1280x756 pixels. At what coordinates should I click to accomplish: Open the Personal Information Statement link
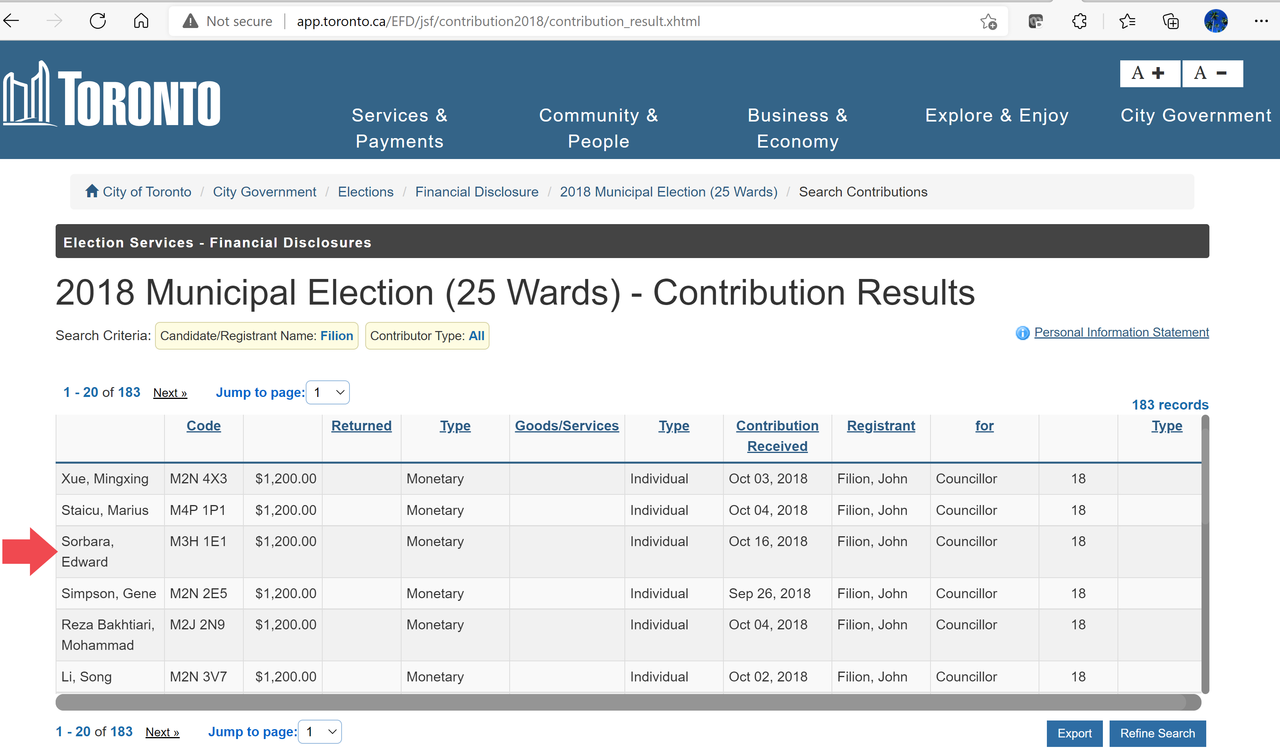[1121, 333]
